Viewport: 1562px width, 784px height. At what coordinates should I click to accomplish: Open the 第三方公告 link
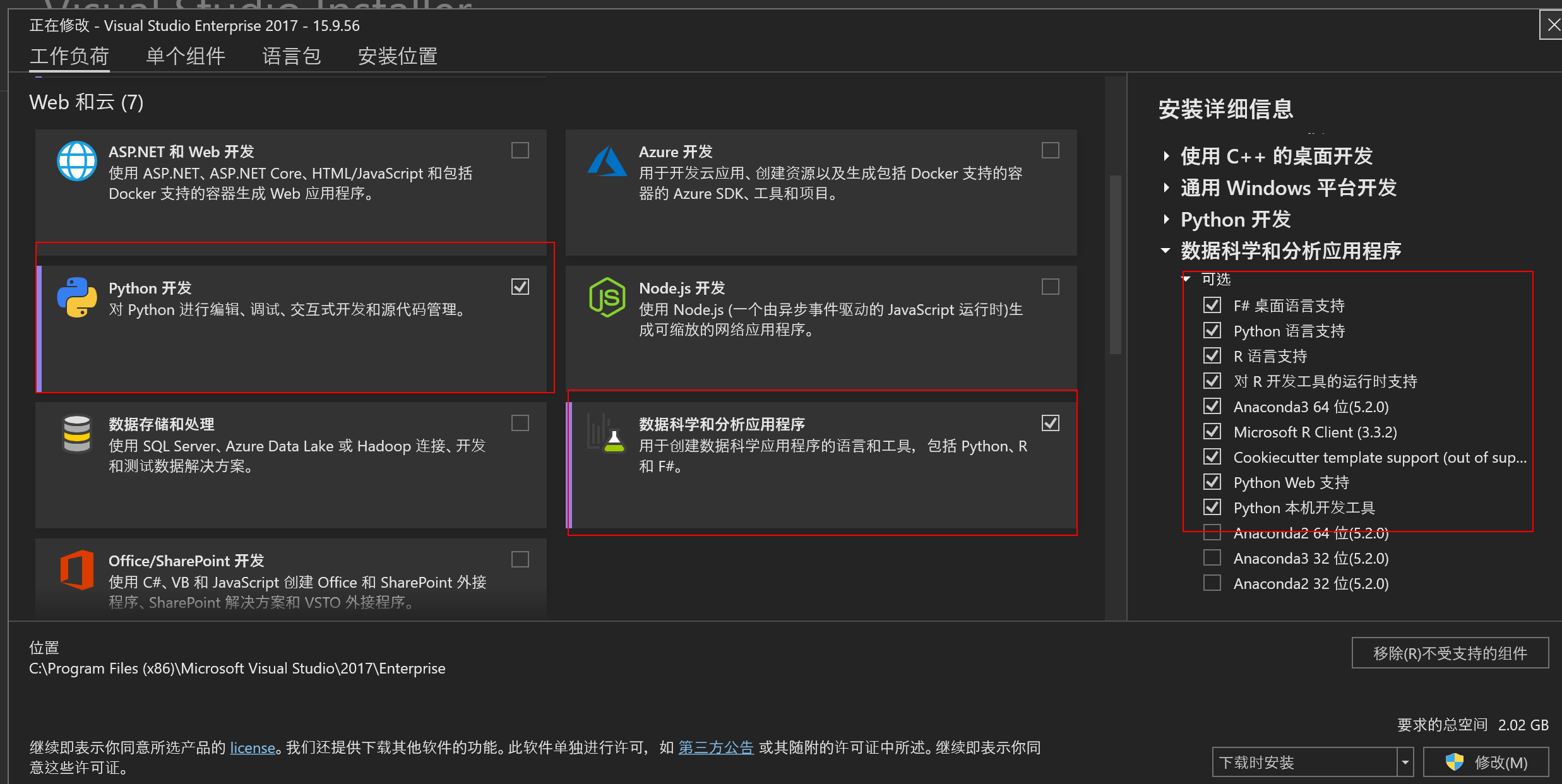coord(716,747)
